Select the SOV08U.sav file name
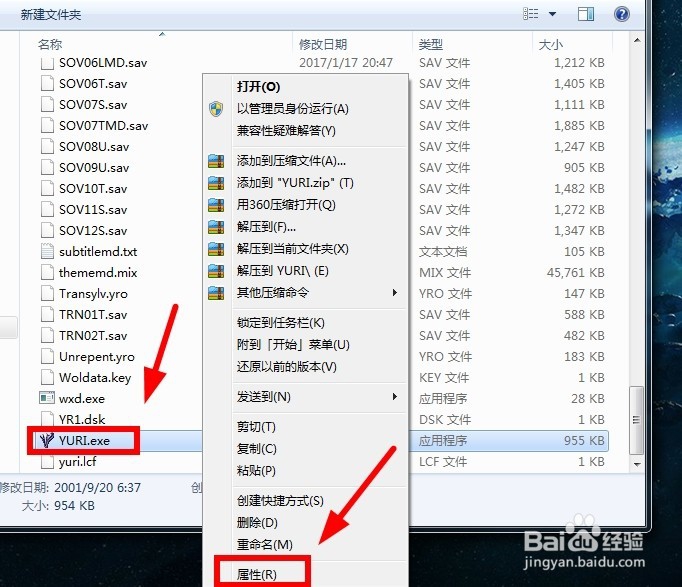The width and height of the screenshot is (682, 587). (x=94, y=147)
